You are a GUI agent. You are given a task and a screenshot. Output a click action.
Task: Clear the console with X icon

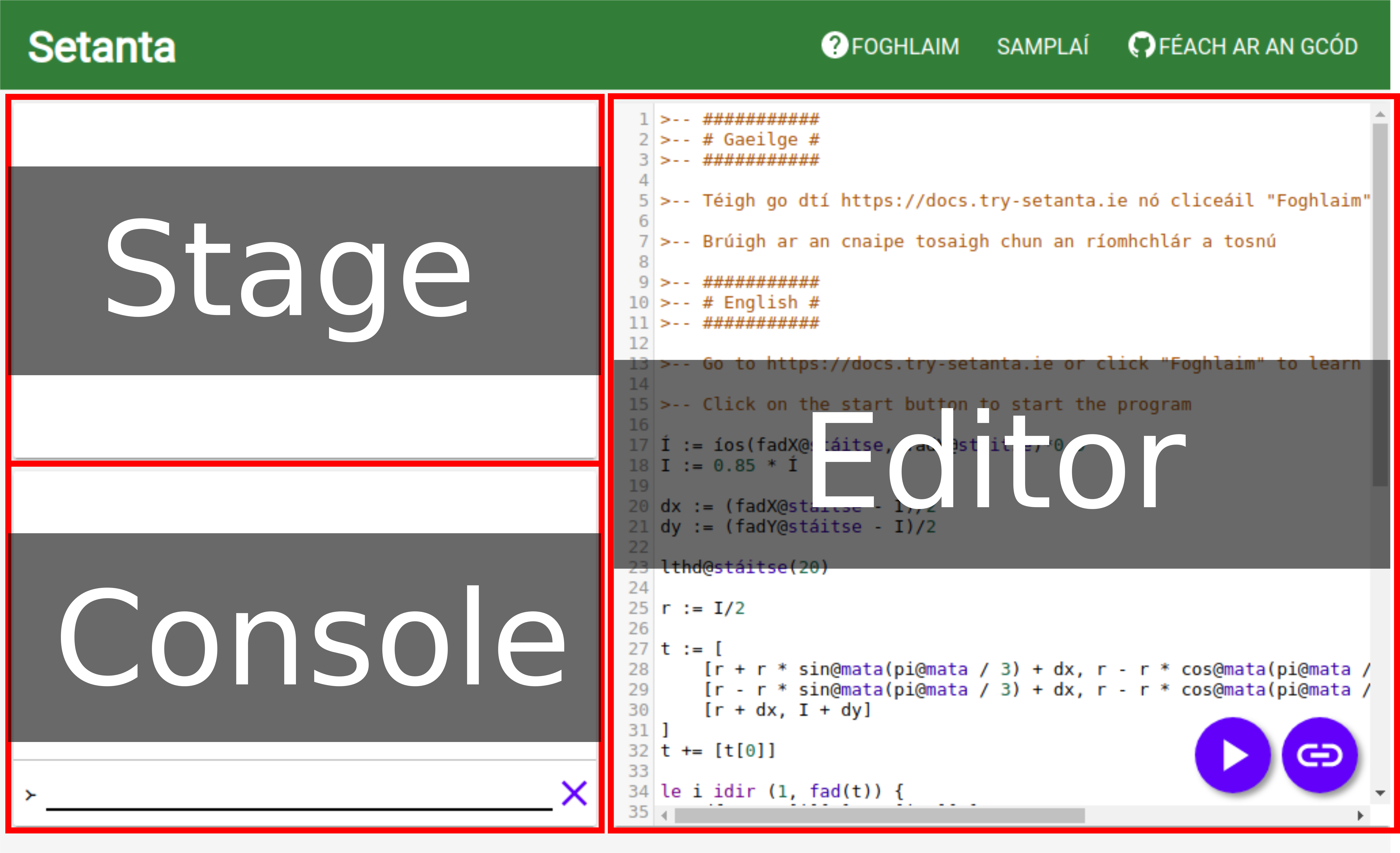[x=574, y=793]
